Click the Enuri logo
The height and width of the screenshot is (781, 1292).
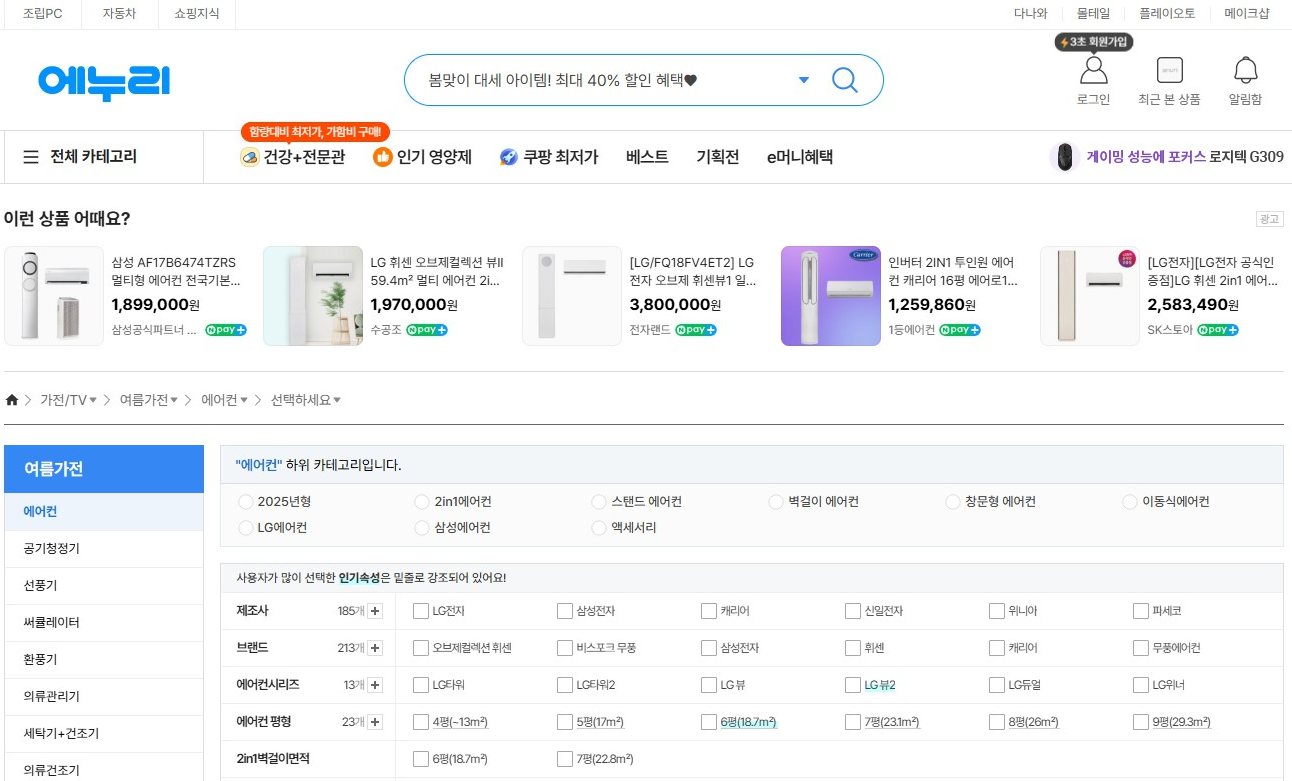click(x=104, y=81)
